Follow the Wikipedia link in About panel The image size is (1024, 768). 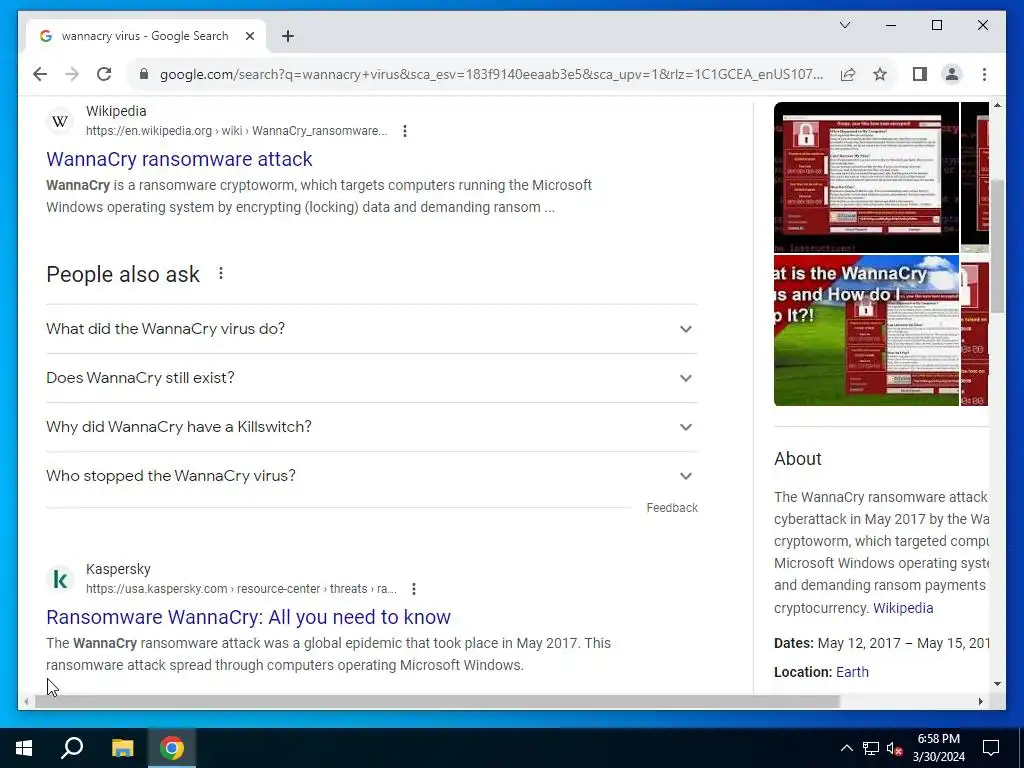point(903,608)
